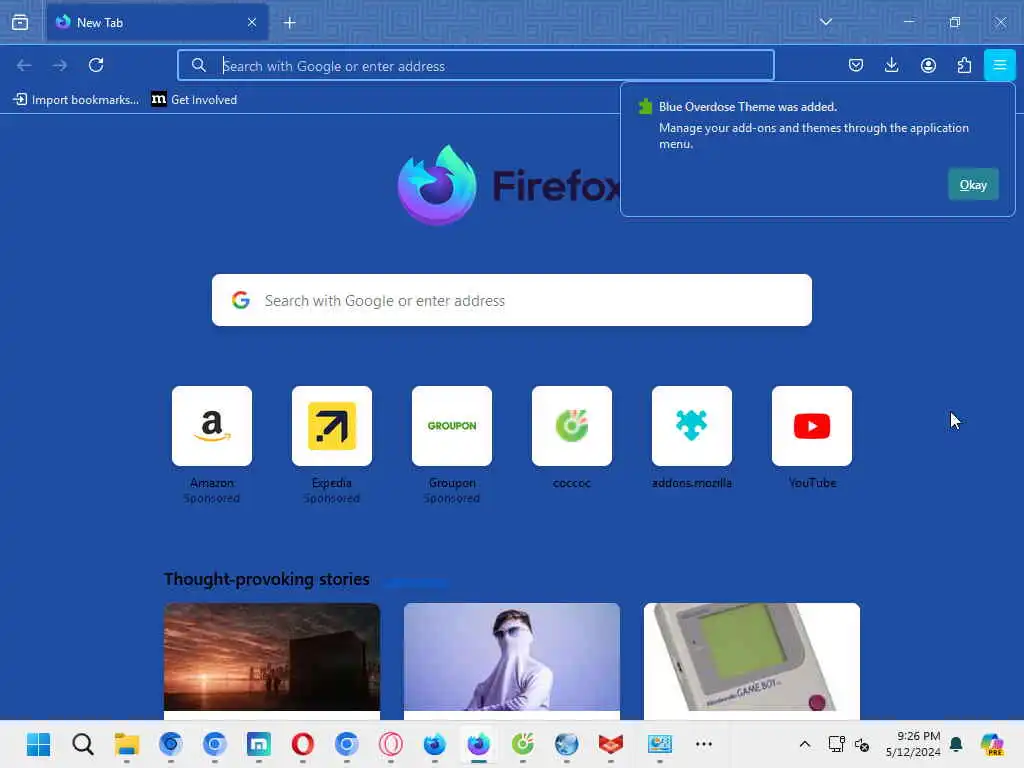This screenshot has width=1024, height=768.
Task: Open File Explorer from the taskbar
Action: pos(127,744)
